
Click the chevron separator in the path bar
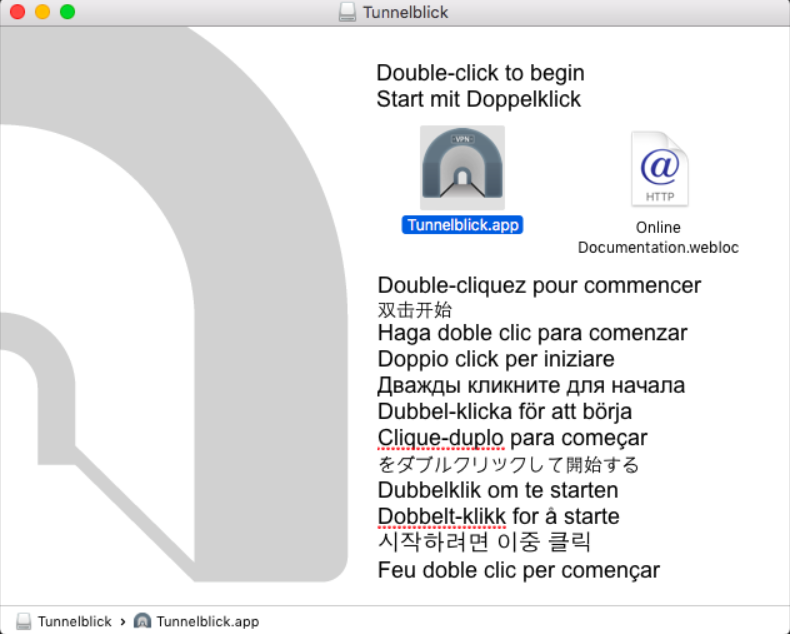122,621
